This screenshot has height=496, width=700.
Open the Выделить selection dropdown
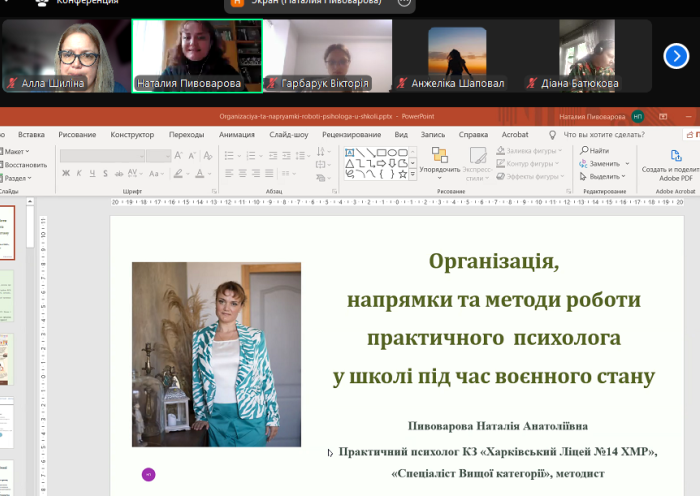[605, 176]
